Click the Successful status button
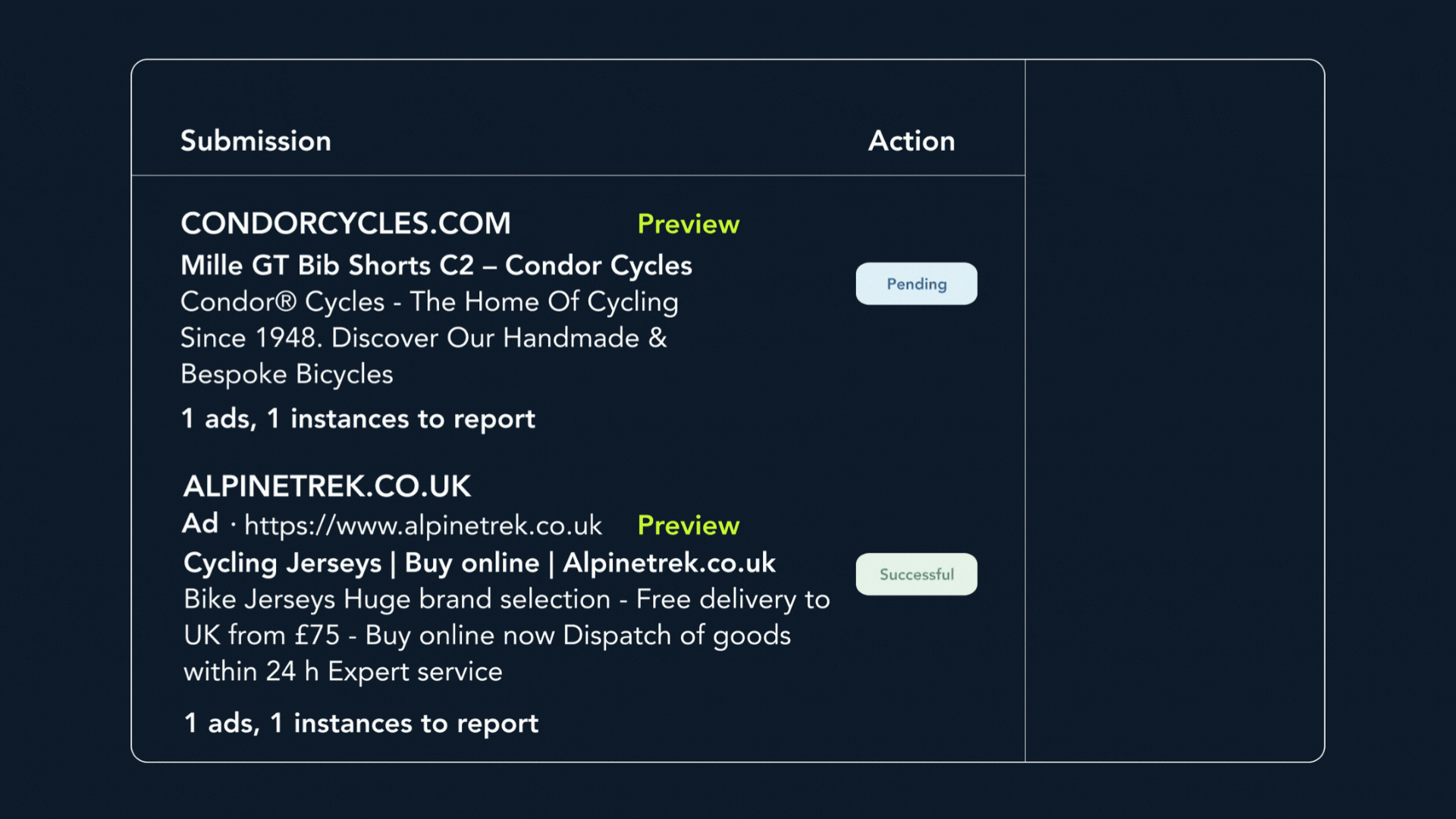Image resolution: width=1456 pixels, height=819 pixels. 916,574
